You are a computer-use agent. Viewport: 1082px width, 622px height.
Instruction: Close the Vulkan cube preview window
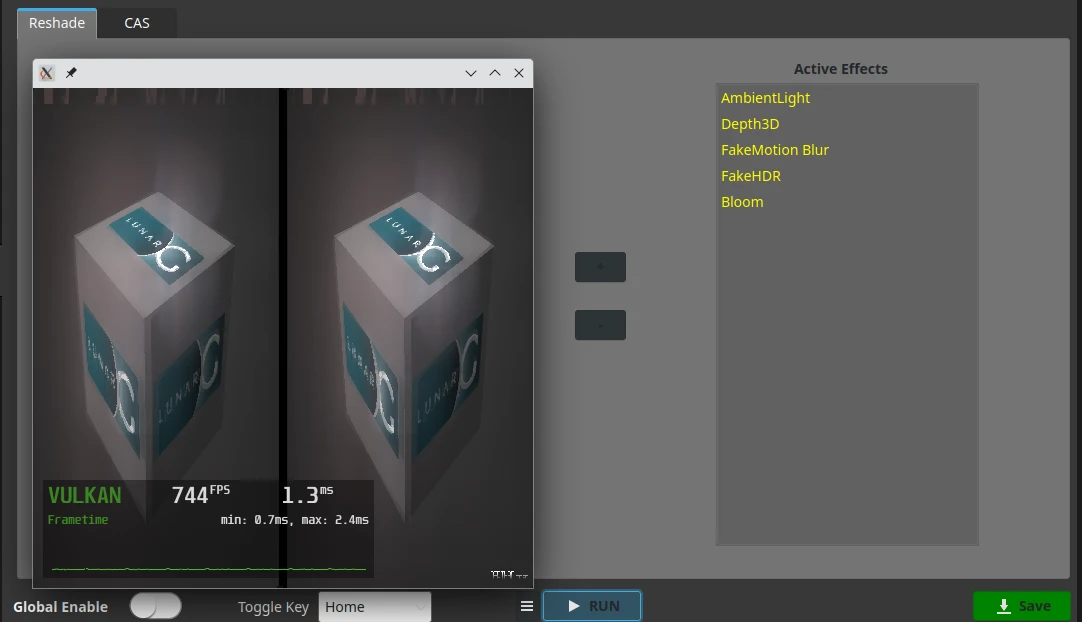pos(519,73)
